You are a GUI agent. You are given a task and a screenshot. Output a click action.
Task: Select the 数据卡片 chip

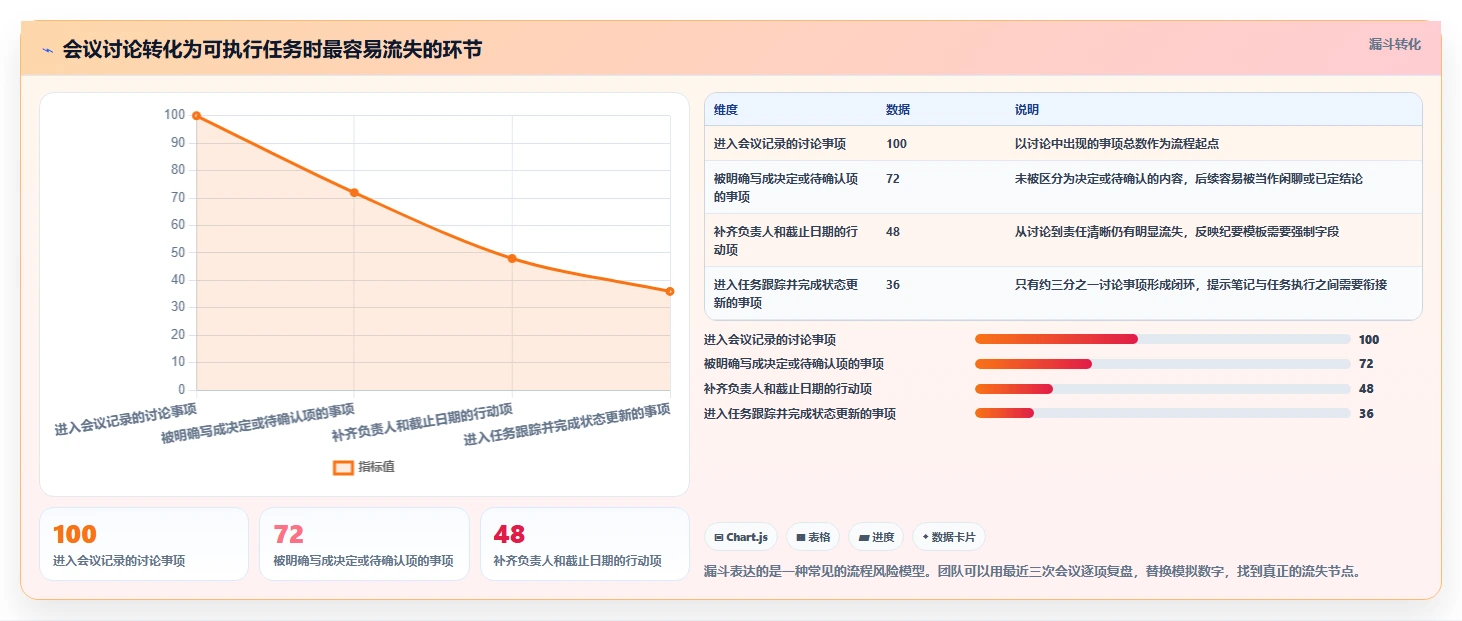coord(949,537)
